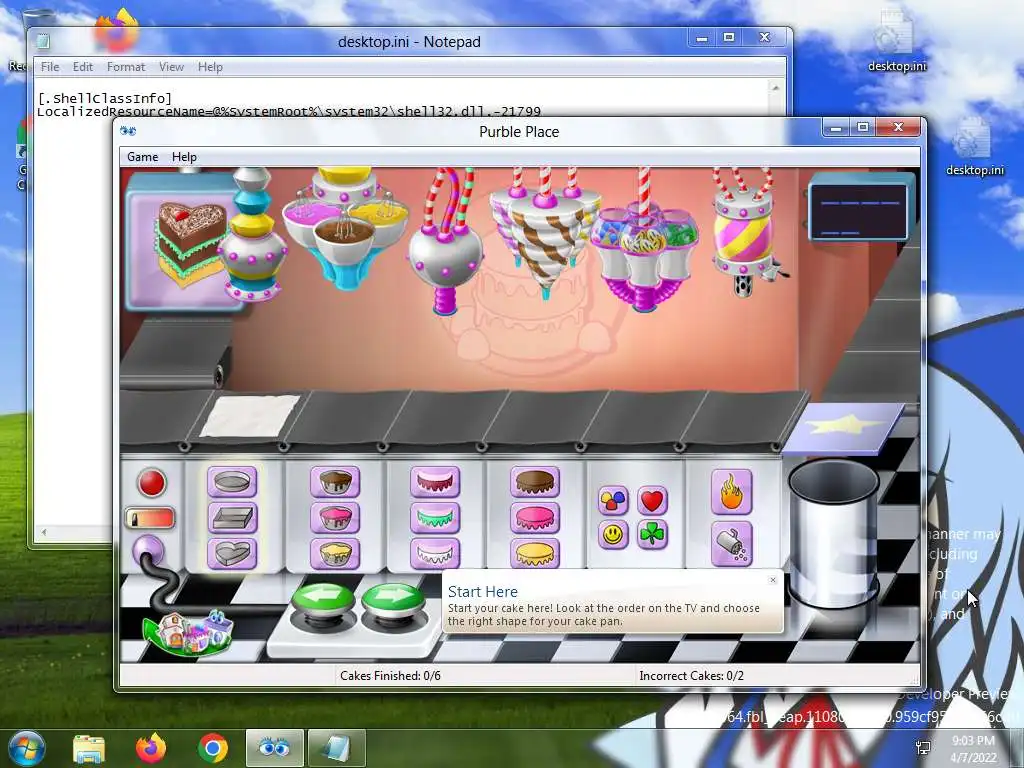The width and height of the screenshot is (1024, 768).
Task: Switch to Purble Place taskbar button
Action: 274,748
